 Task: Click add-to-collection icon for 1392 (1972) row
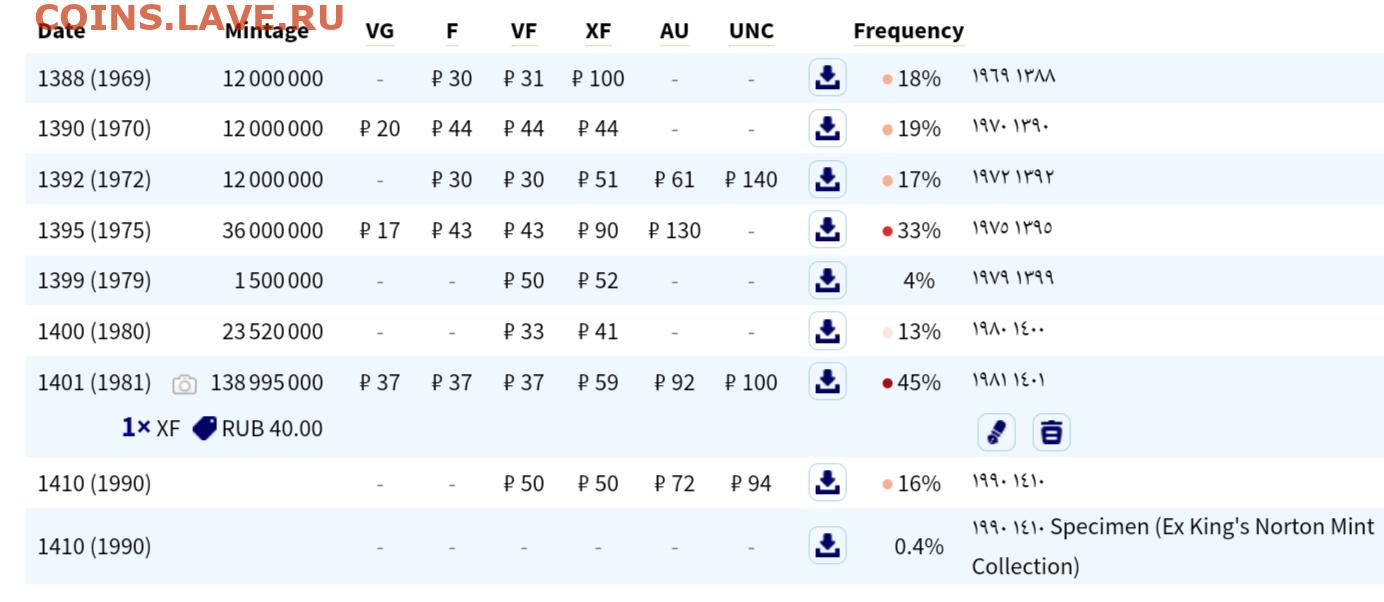pyautogui.click(x=827, y=179)
